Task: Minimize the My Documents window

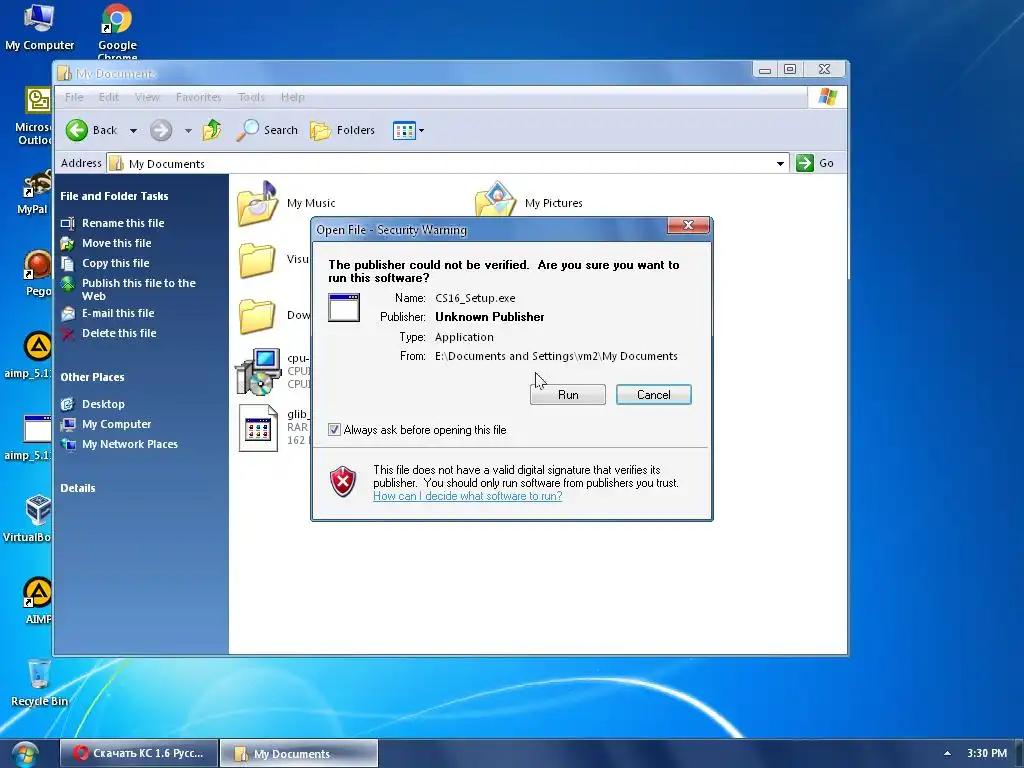Action: pos(765,69)
